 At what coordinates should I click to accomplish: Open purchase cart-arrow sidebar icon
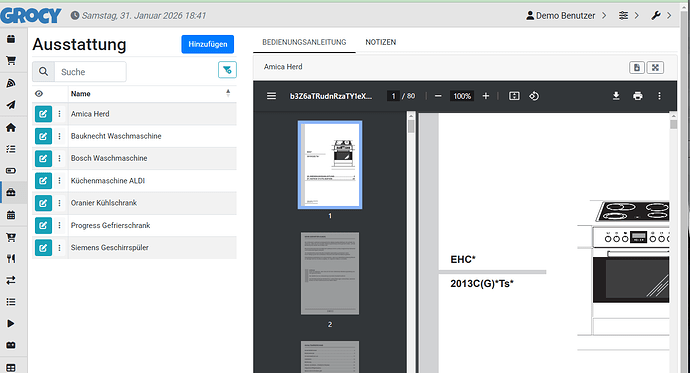11,237
